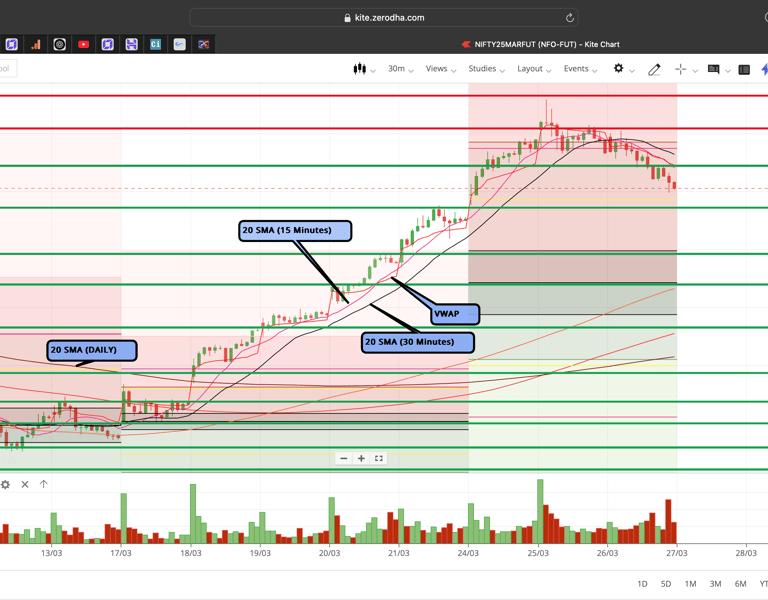Click the 13/03 date label

tap(51, 553)
